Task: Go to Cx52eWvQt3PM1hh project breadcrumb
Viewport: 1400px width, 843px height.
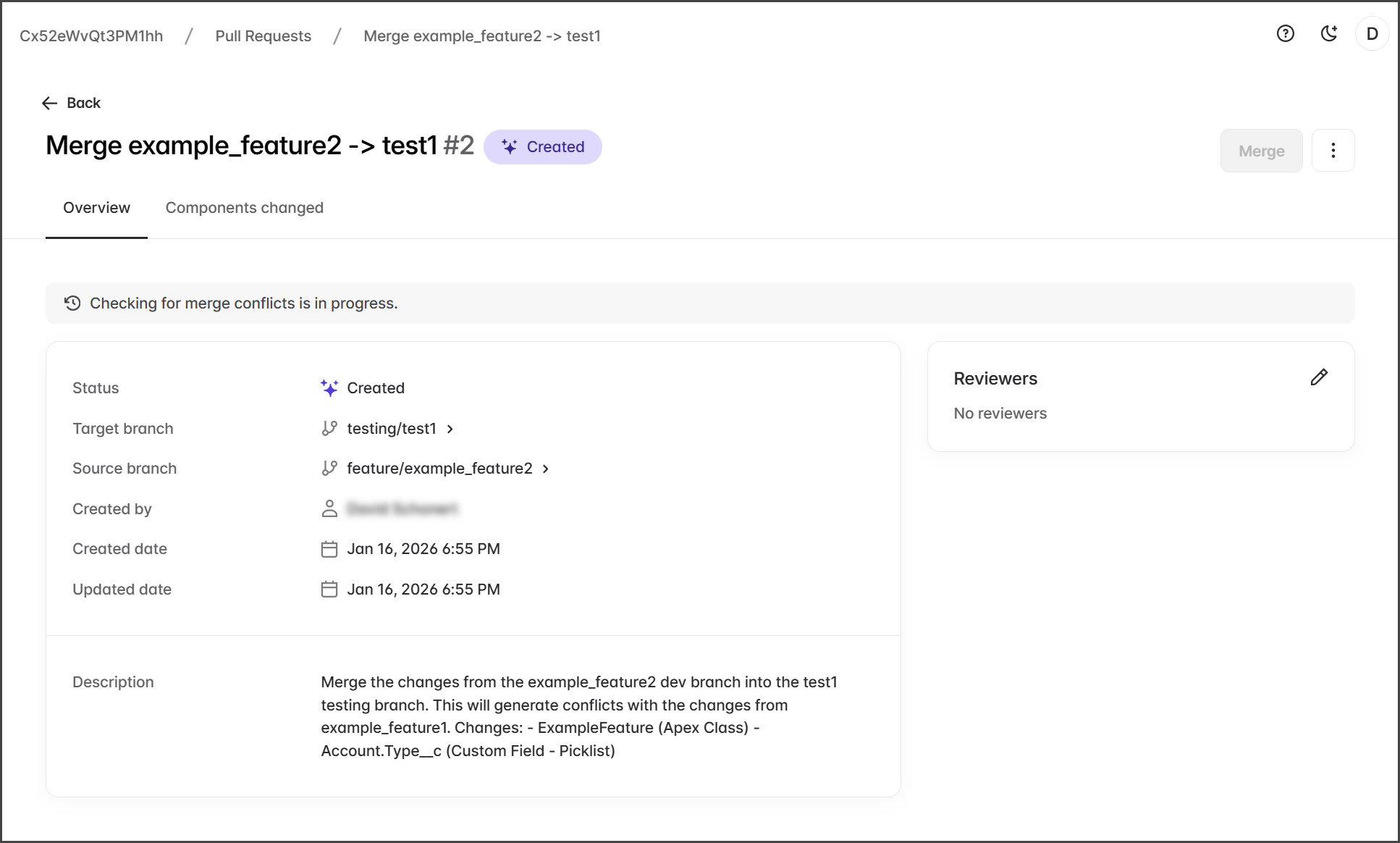Action: [x=91, y=36]
